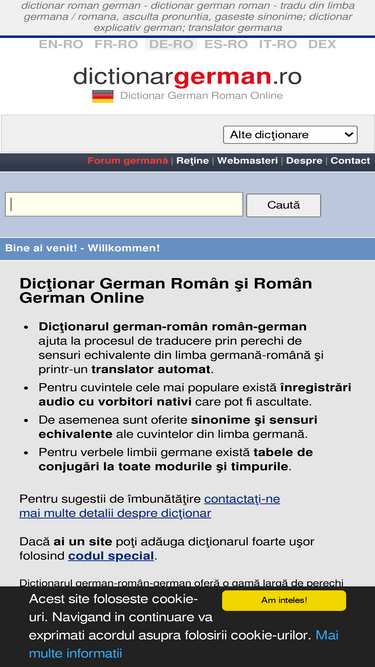Click the Caută search button
Screen dimensions: 375x667
point(284,205)
